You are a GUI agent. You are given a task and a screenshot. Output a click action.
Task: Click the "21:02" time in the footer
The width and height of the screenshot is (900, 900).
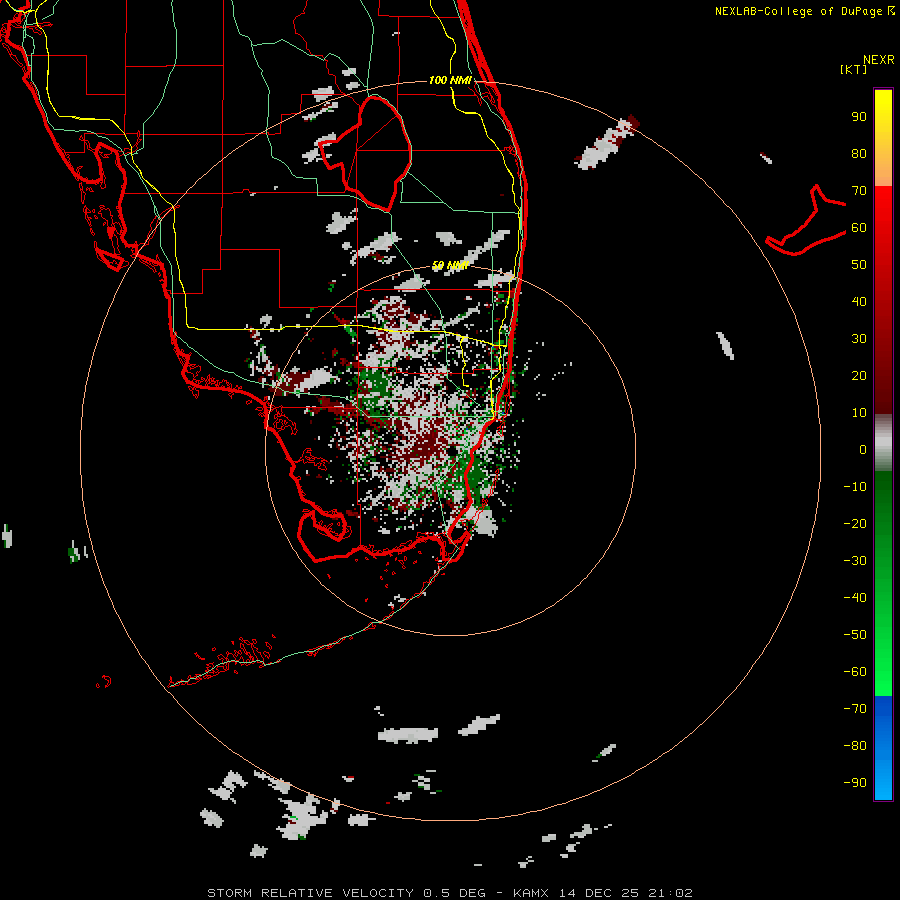[670, 893]
